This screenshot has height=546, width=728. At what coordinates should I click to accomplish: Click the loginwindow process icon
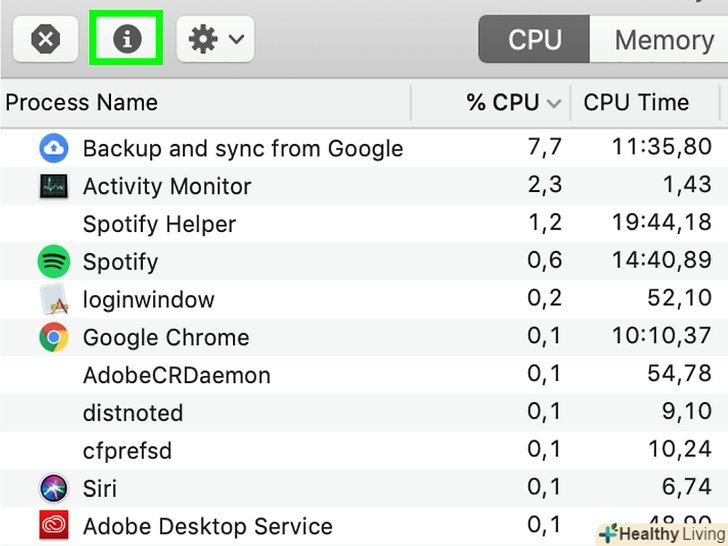click(x=53, y=299)
